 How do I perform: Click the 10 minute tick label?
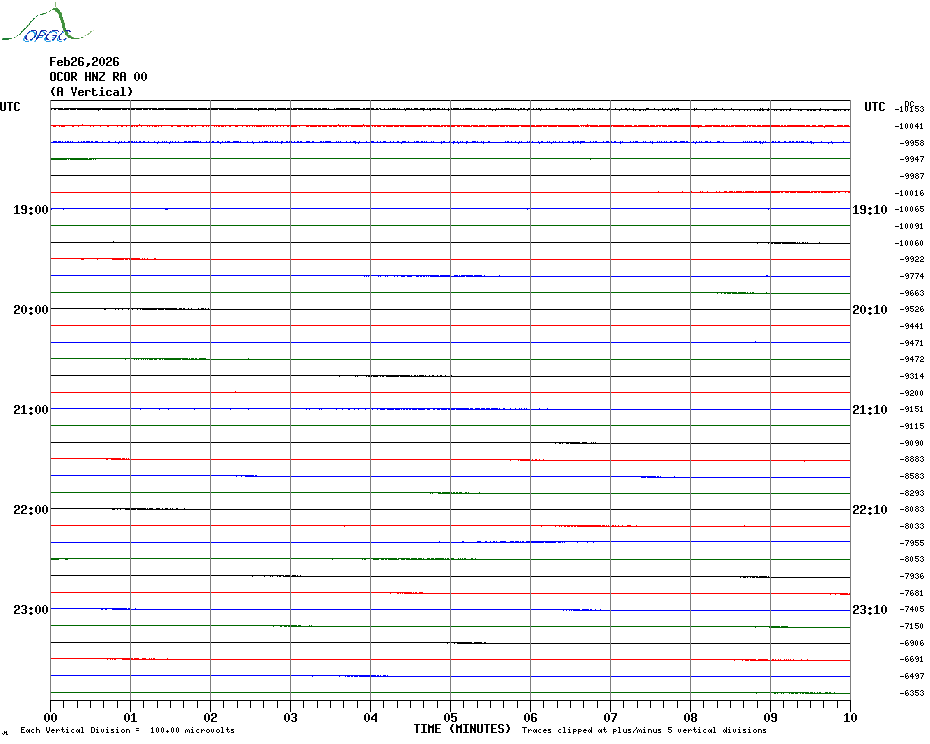tap(849, 717)
